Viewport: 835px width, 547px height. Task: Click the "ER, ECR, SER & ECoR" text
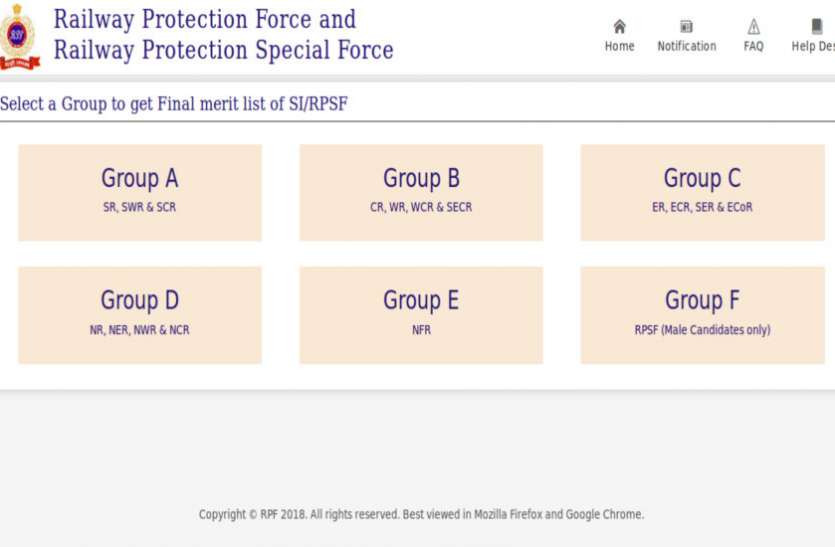702,207
